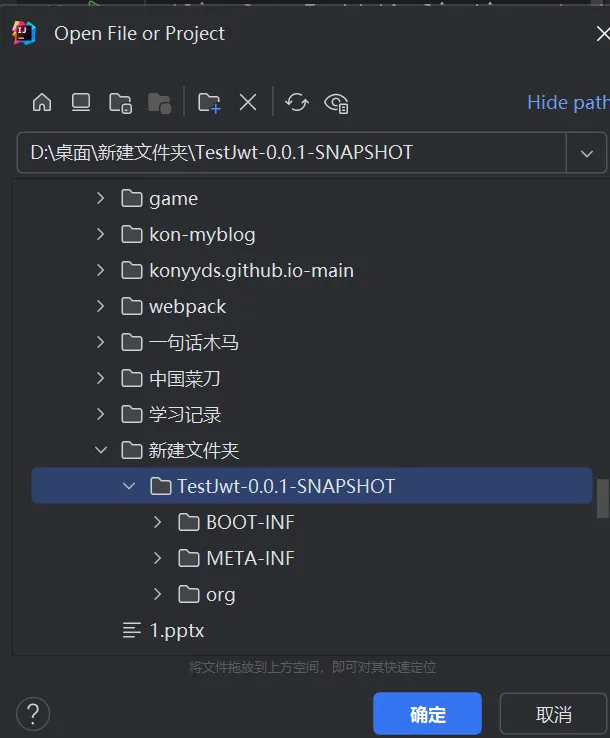Click into the directory path text field
610x738 pixels.
coord(290,153)
